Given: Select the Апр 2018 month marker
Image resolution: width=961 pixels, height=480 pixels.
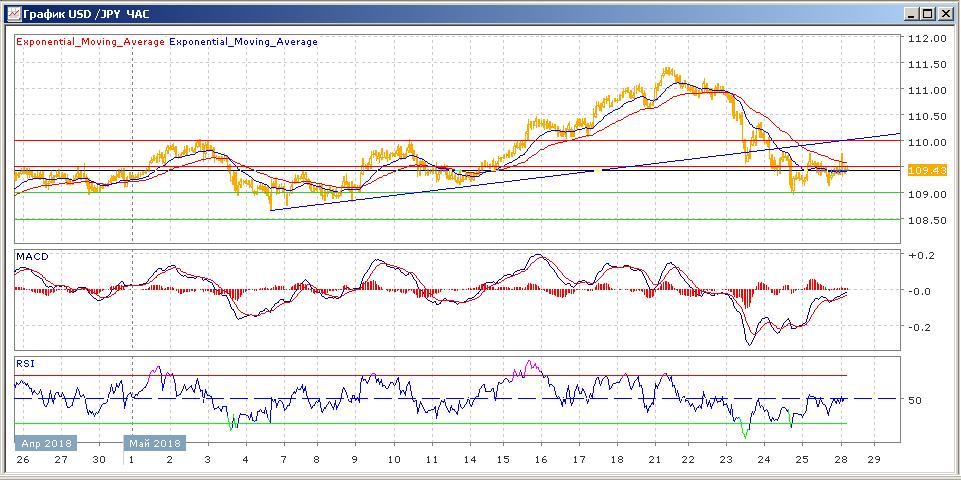Looking at the screenshot, I should click(44, 443).
